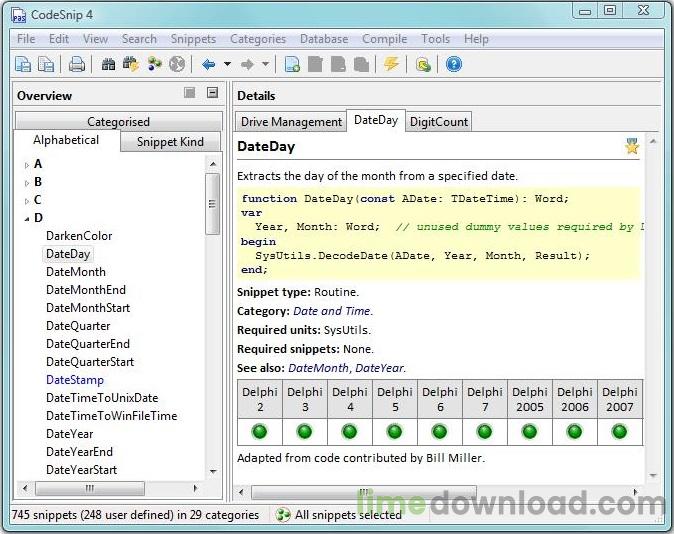This screenshot has height=534, width=674.
Task: Go back with the blue left arrow
Action: click(x=208, y=64)
